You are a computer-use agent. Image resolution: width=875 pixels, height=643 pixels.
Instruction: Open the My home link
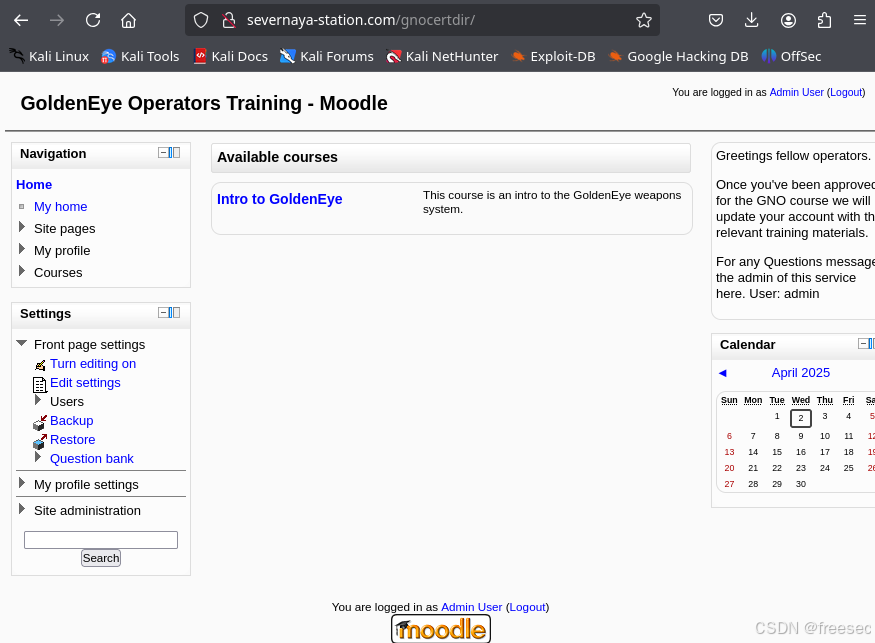(60, 207)
